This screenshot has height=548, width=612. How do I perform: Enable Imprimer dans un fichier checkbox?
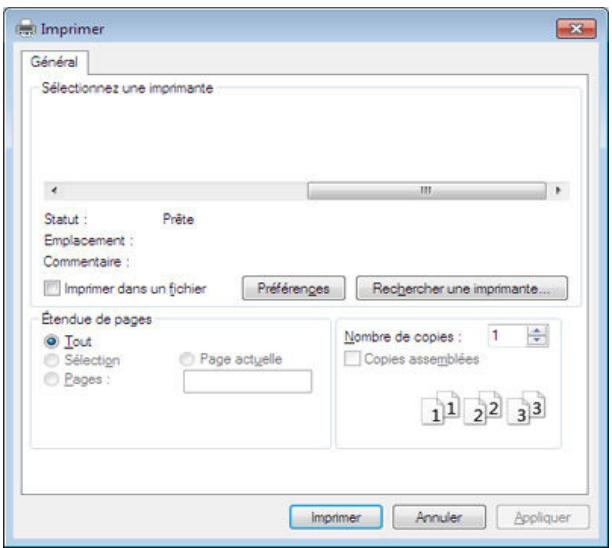pos(52,288)
